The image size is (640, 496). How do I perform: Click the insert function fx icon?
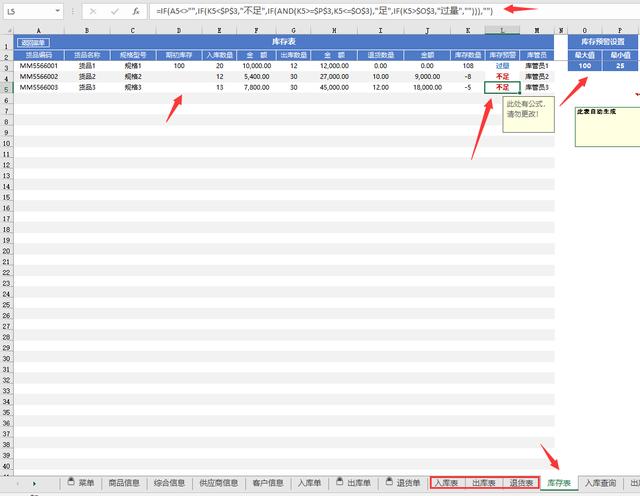(x=135, y=11)
